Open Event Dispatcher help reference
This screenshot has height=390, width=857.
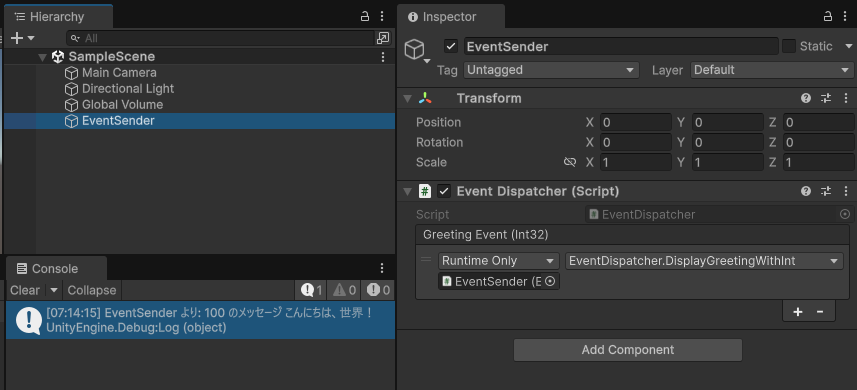806,191
